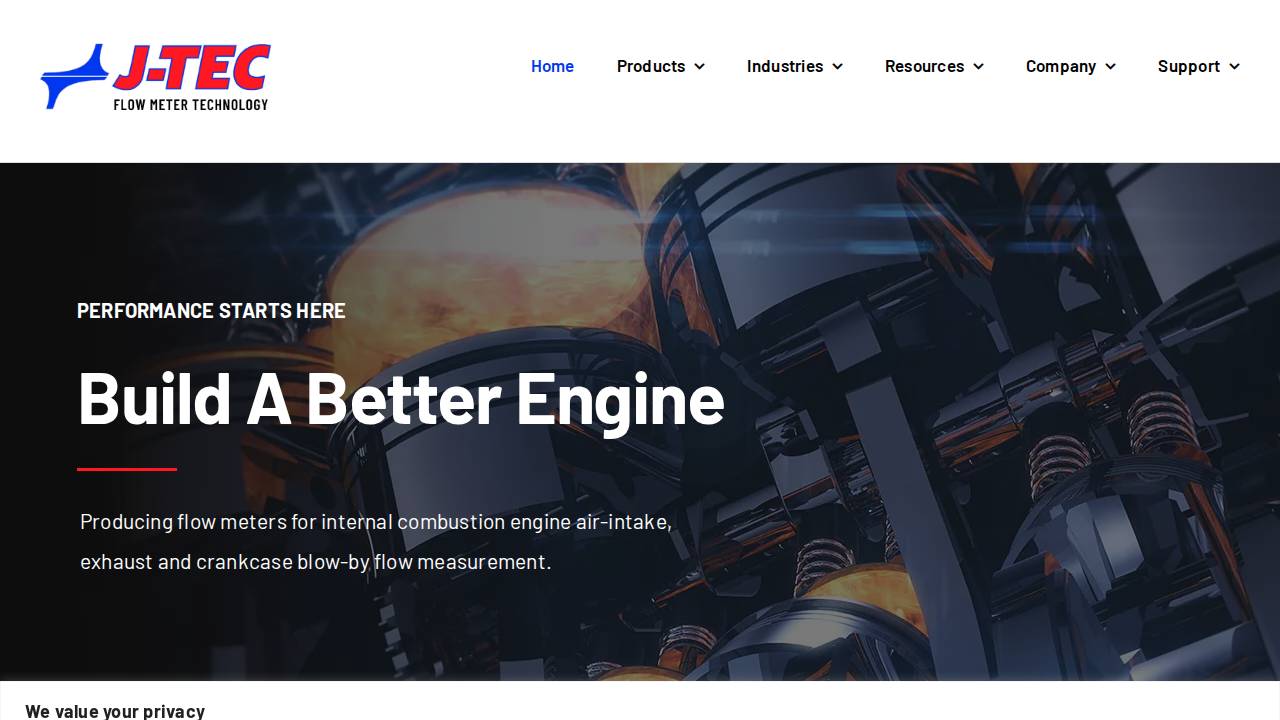Expand the Company dropdown arrow
The image size is (1280, 720).
(1111, 67)
